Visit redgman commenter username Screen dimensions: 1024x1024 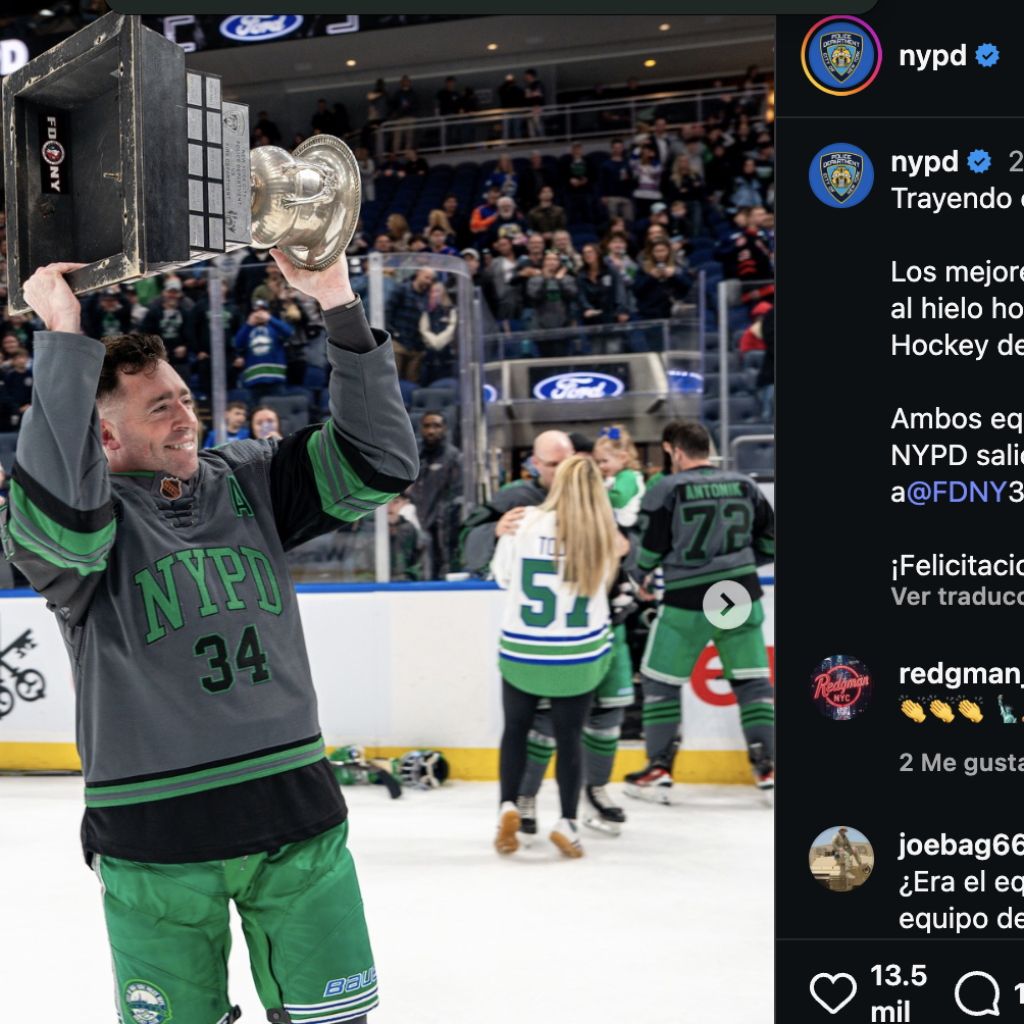click(961, 674)
